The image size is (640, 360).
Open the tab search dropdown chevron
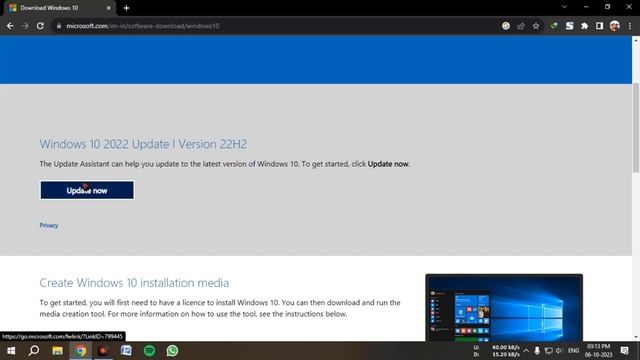(564, 7)
